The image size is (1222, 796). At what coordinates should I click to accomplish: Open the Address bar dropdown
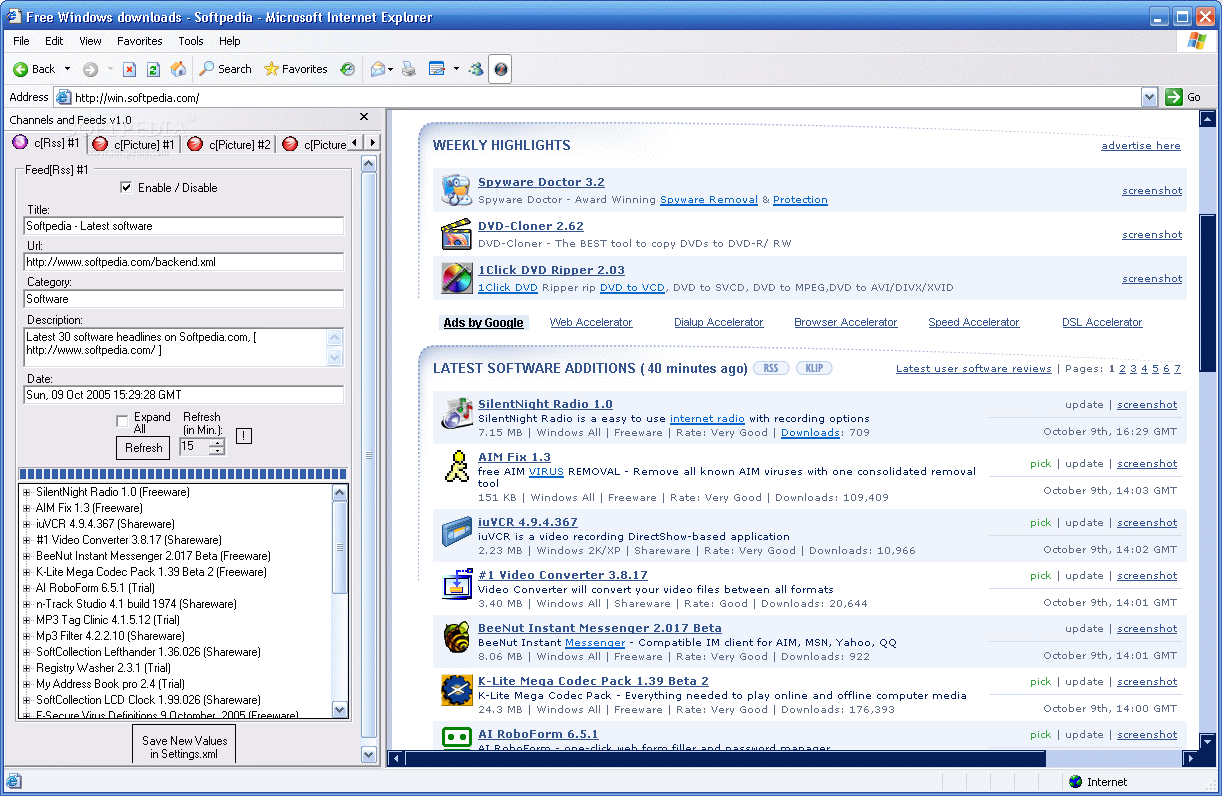click(x=1149, y=97)
